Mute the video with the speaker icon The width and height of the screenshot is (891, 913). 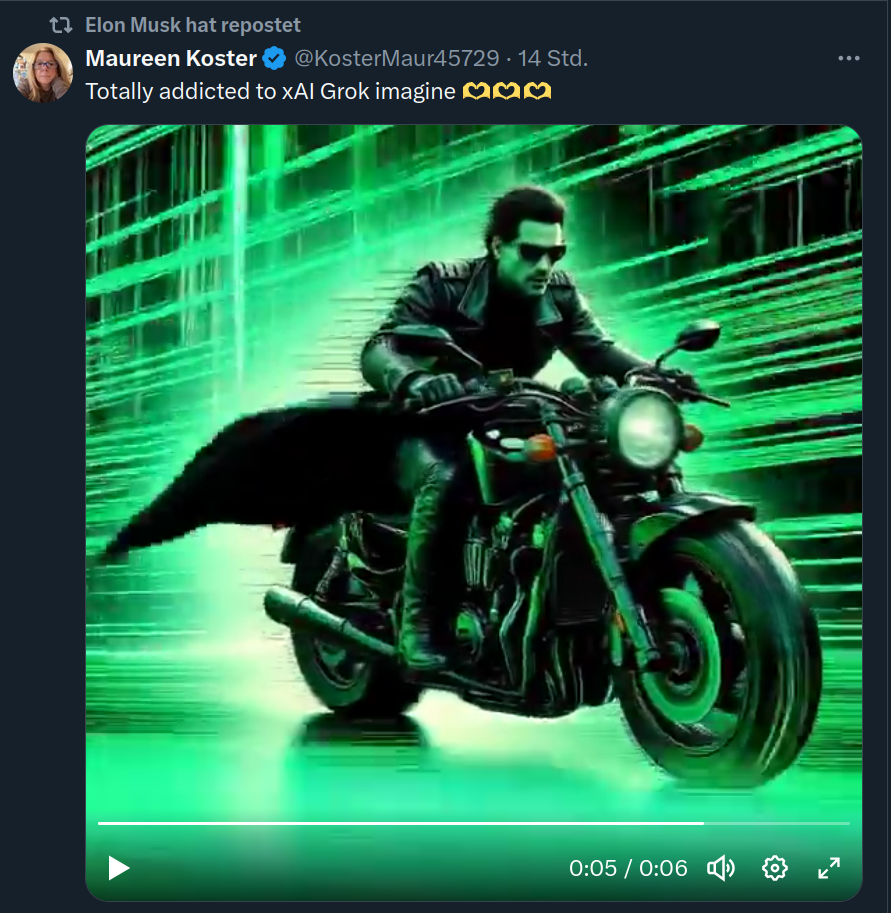tap(721, 868)
